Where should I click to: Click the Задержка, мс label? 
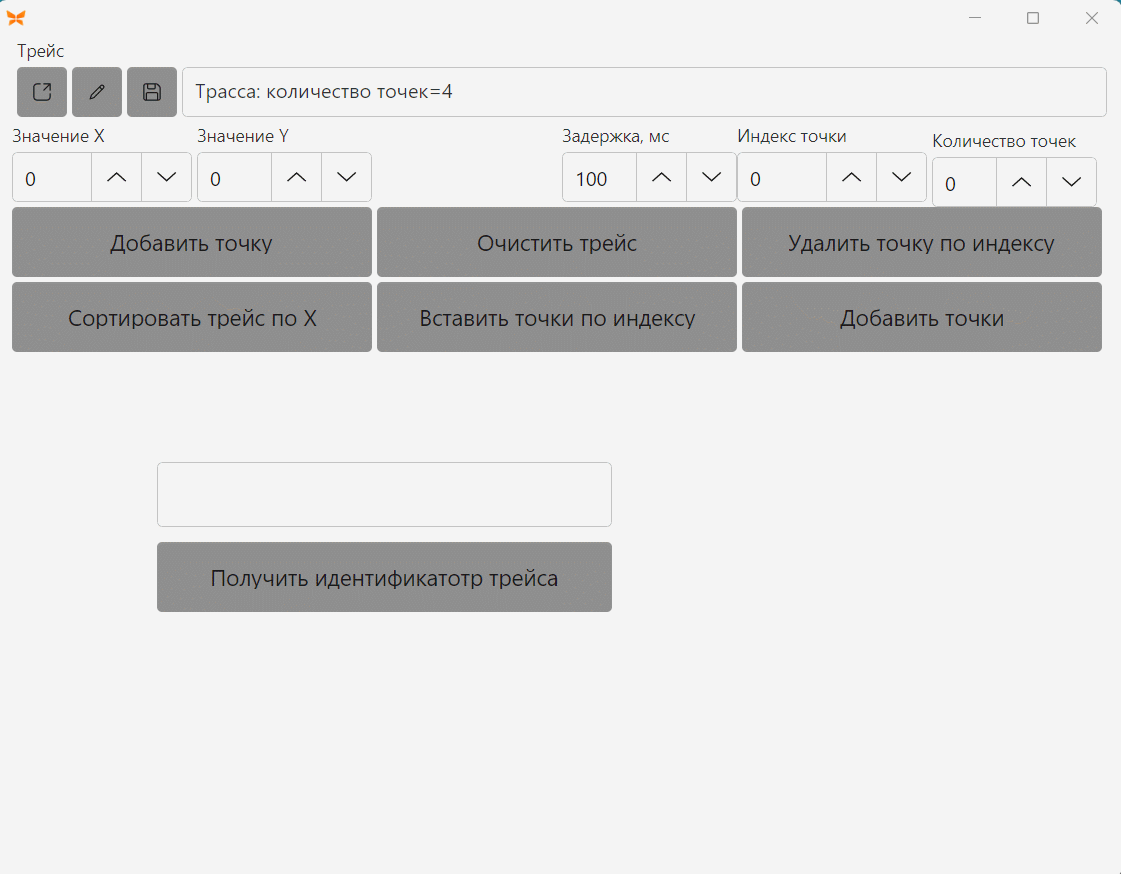[616, 136]
